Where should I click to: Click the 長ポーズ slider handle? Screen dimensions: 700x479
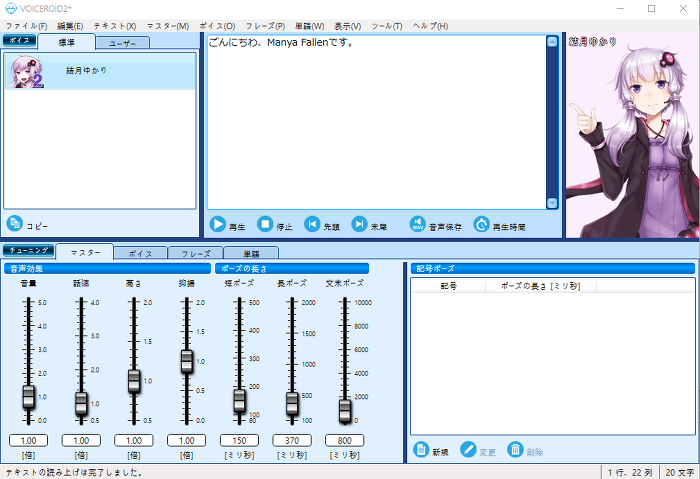292,404
